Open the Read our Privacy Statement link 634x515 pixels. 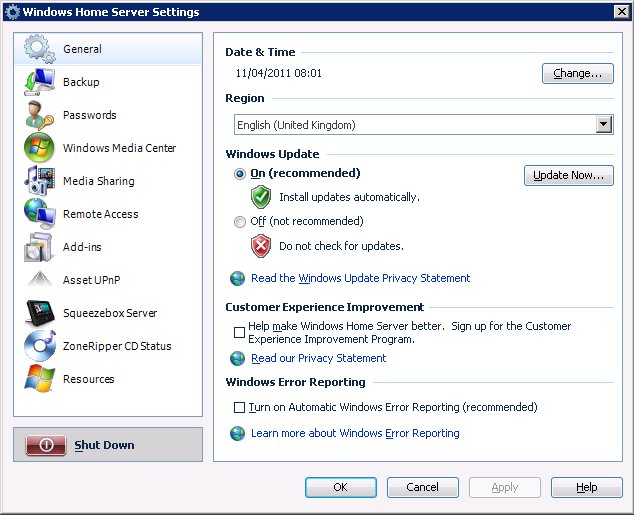[318, 358]
